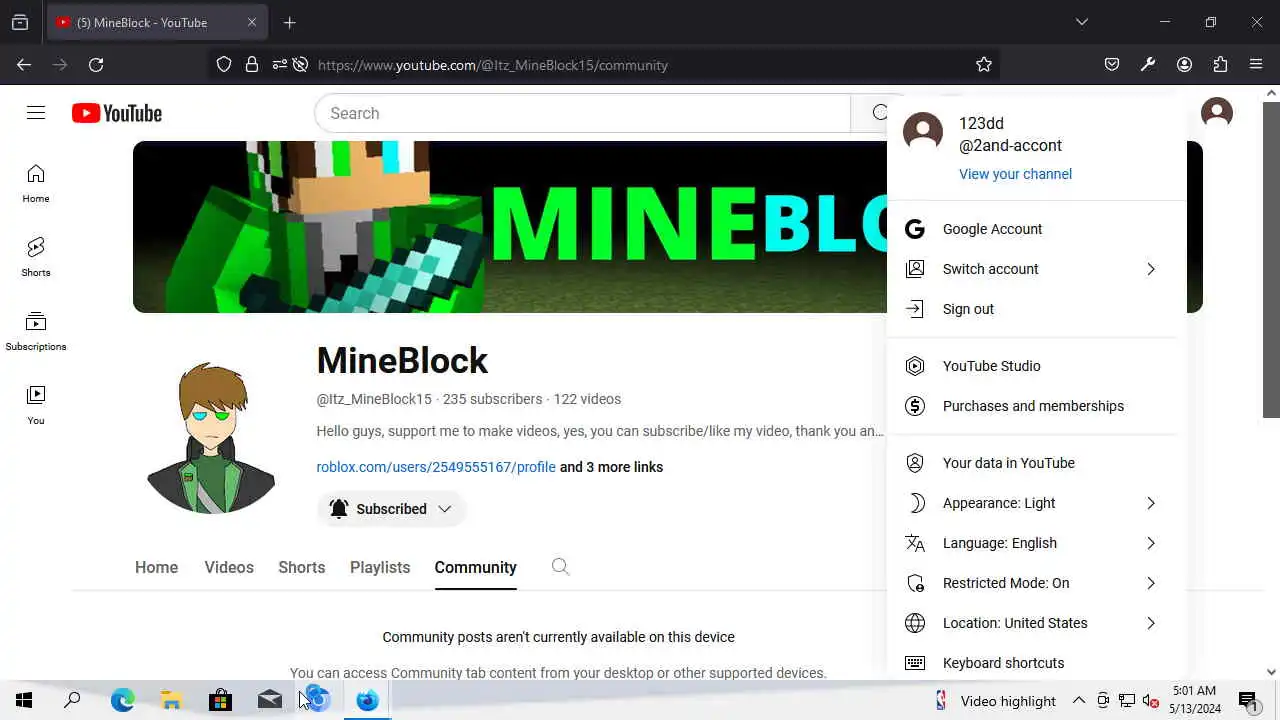Open Firefox application hamburger menu
The width and height of the screenshot is (1280, 720).
pos(1256,64)
